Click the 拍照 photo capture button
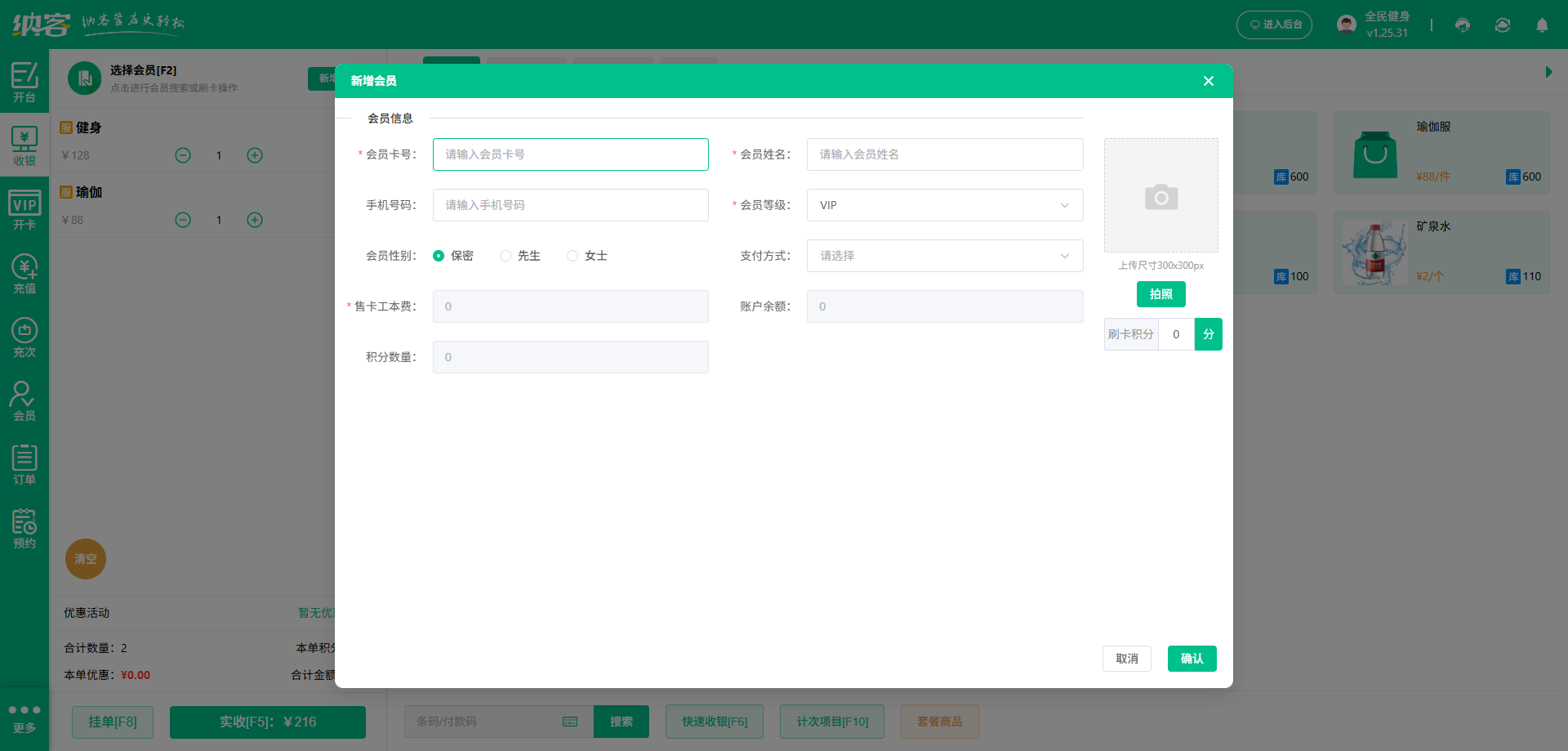 [1160, 294]
